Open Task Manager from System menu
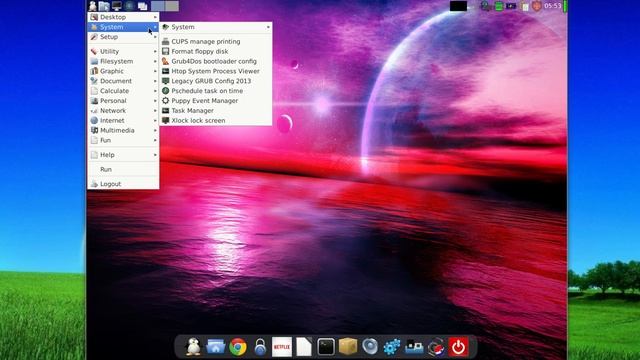640x360 pixels. coord(216,111)
